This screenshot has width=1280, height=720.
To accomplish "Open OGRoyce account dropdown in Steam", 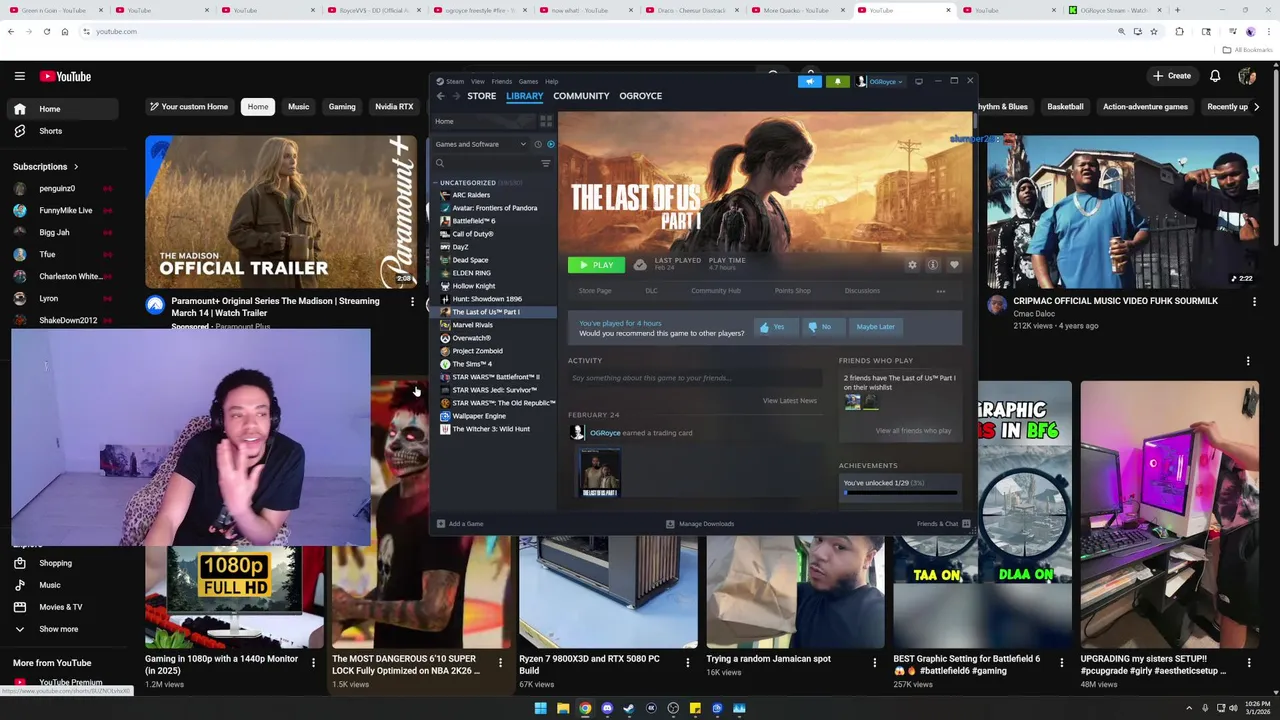I will (x=880, y=81).
